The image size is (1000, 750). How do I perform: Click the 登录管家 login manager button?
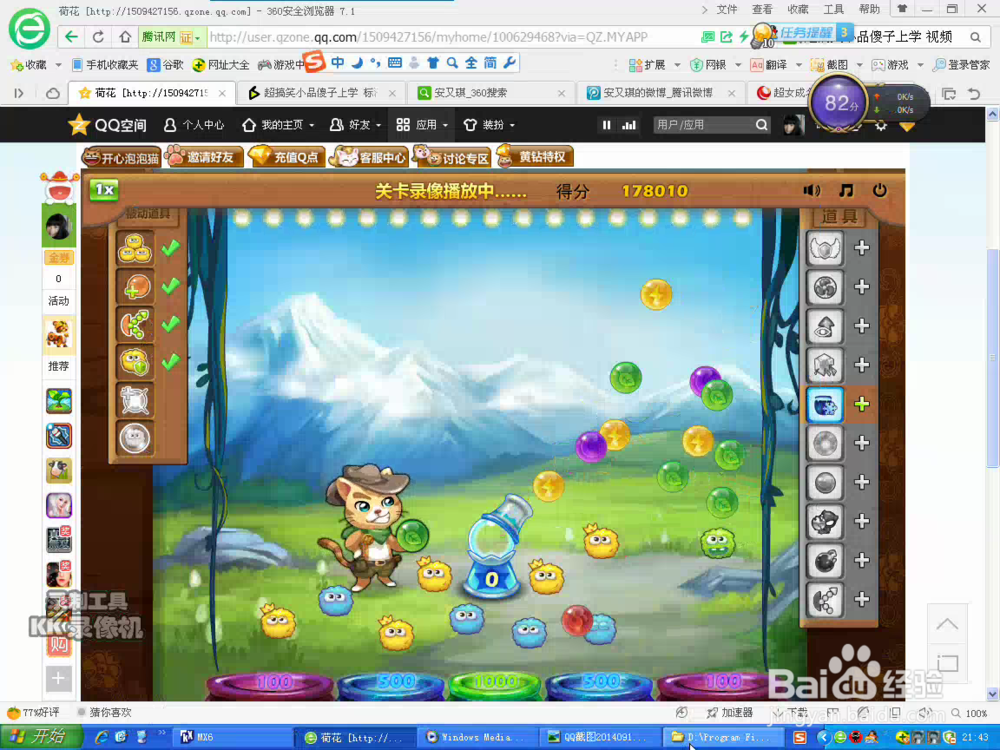960,65
